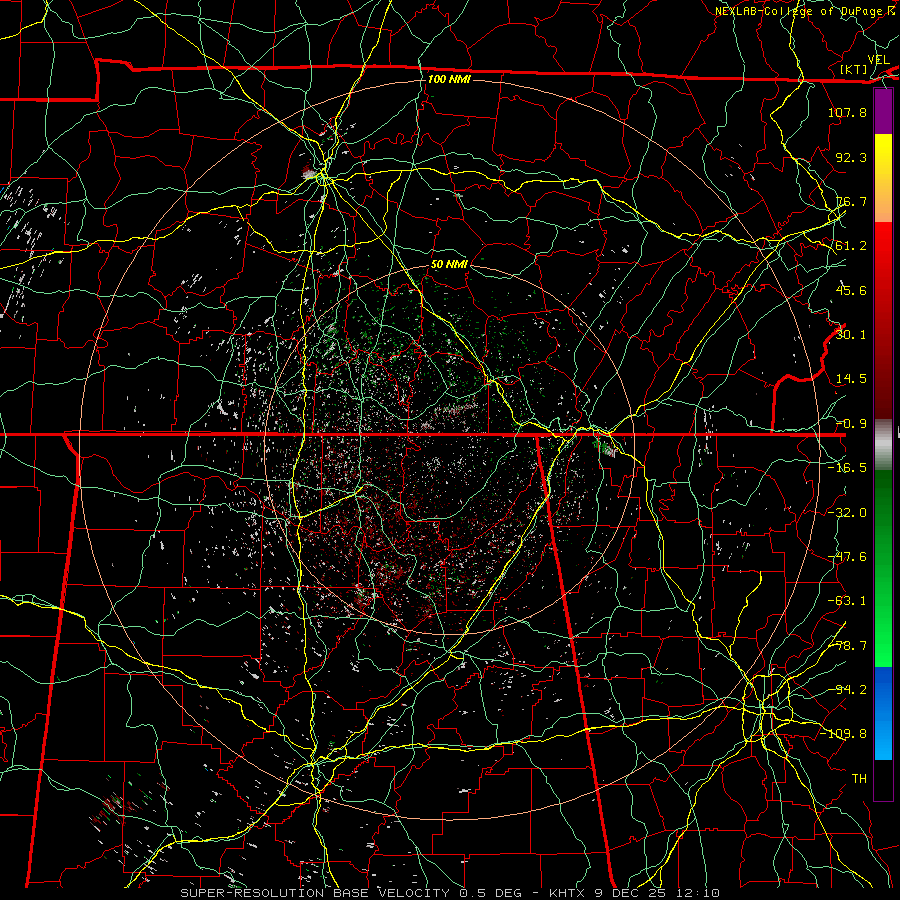Select the -94.2 velocity scale value
Screen dimensions: 900x900
[847, 690]
